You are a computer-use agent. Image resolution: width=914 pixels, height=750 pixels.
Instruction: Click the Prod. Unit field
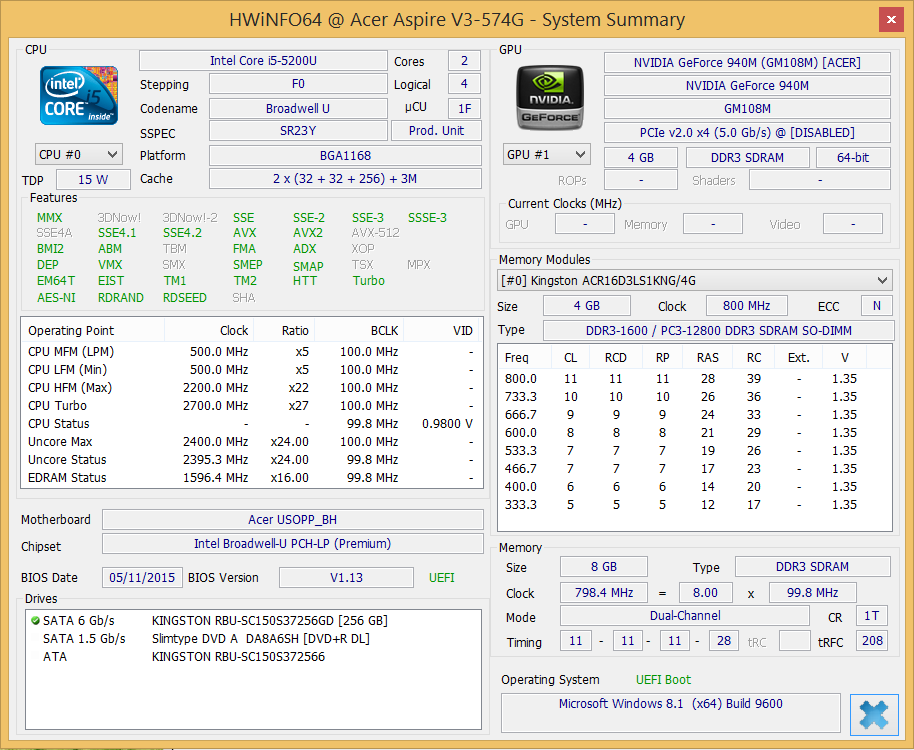click(x=436, y=131)
